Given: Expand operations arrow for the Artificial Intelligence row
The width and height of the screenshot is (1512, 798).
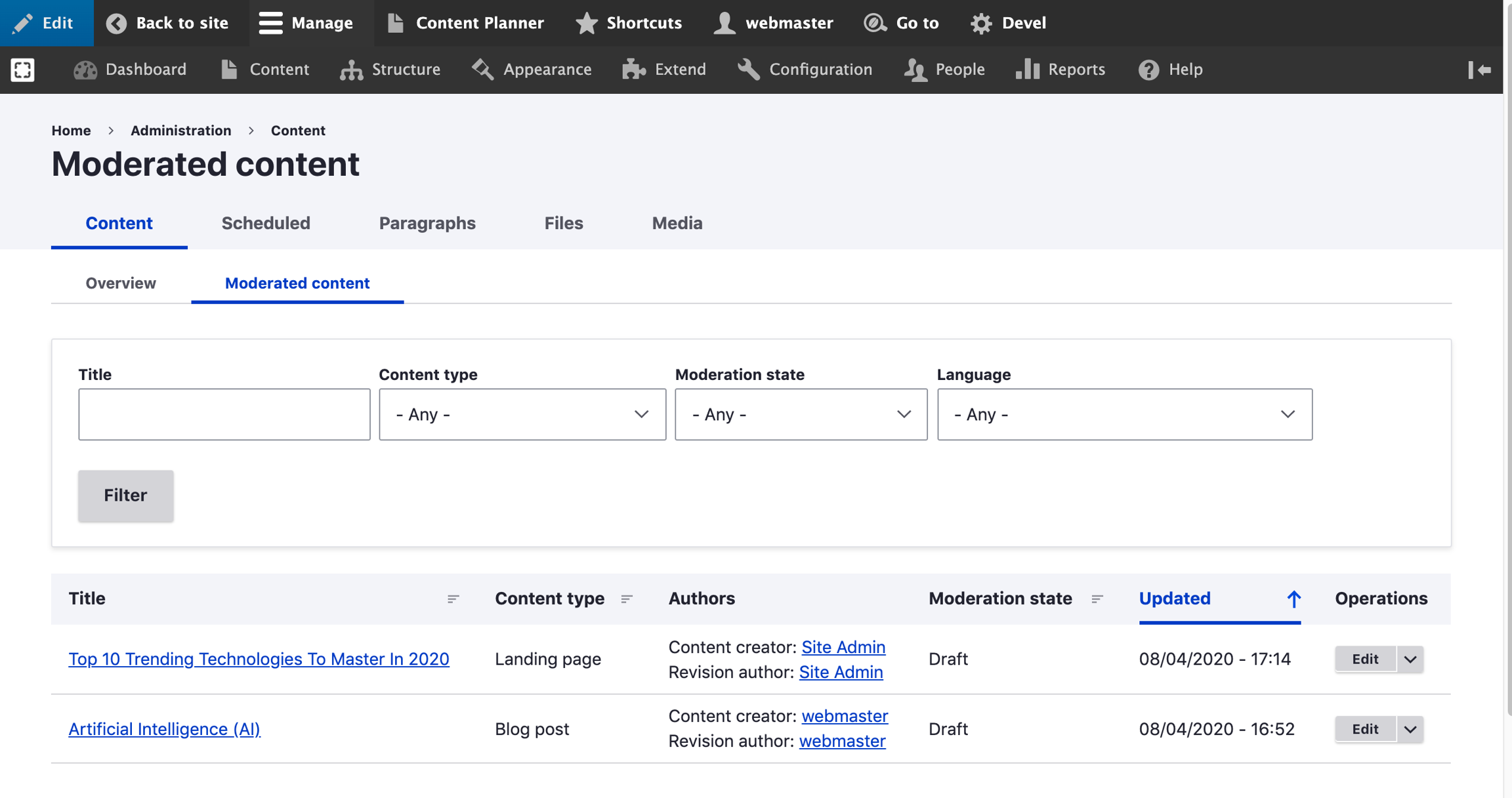Looking at the screenshot, I should coord(1410,729).
